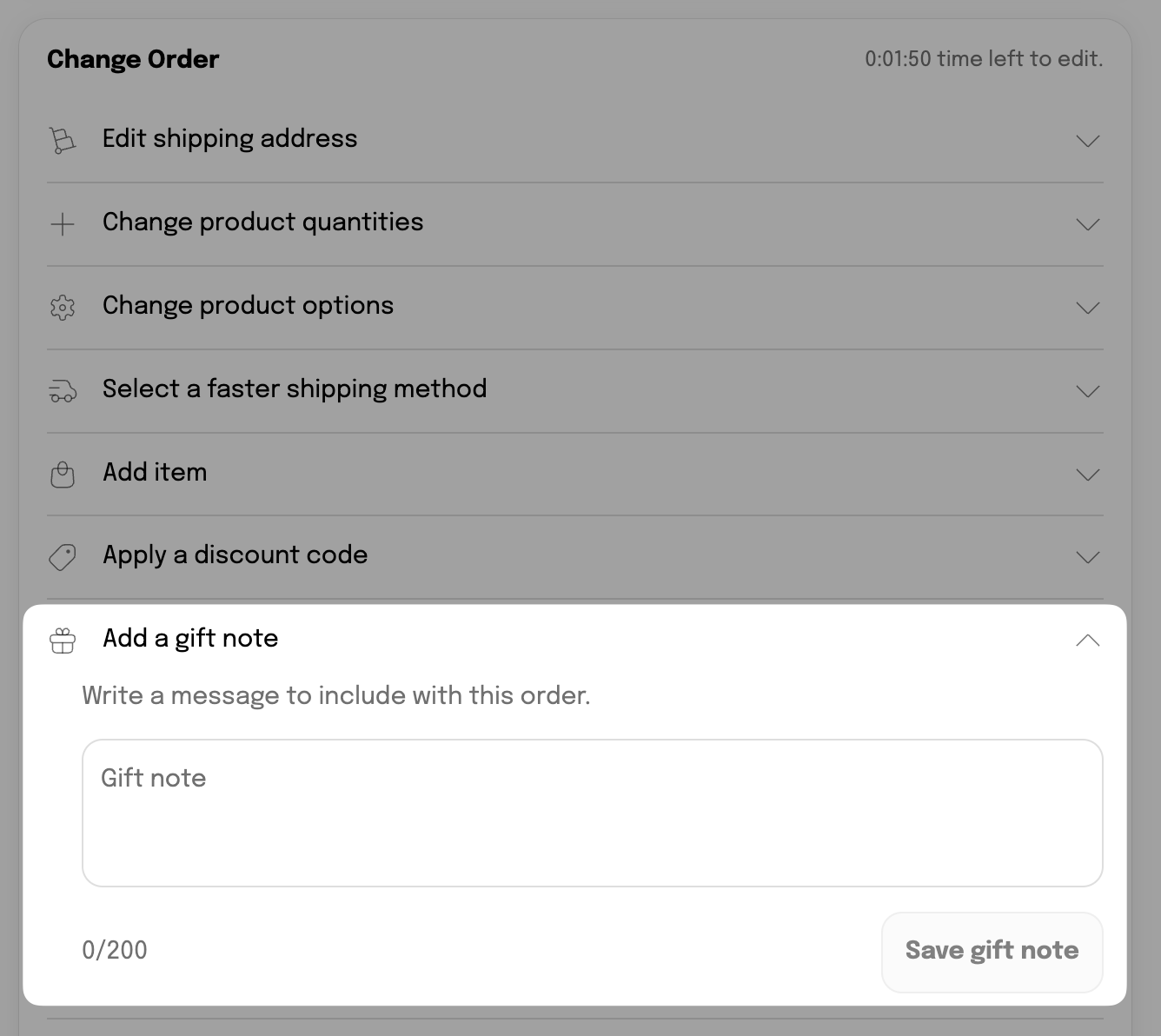
Task: Click the shopping bag icon for Add item
Action: click(x=63, y=474)
